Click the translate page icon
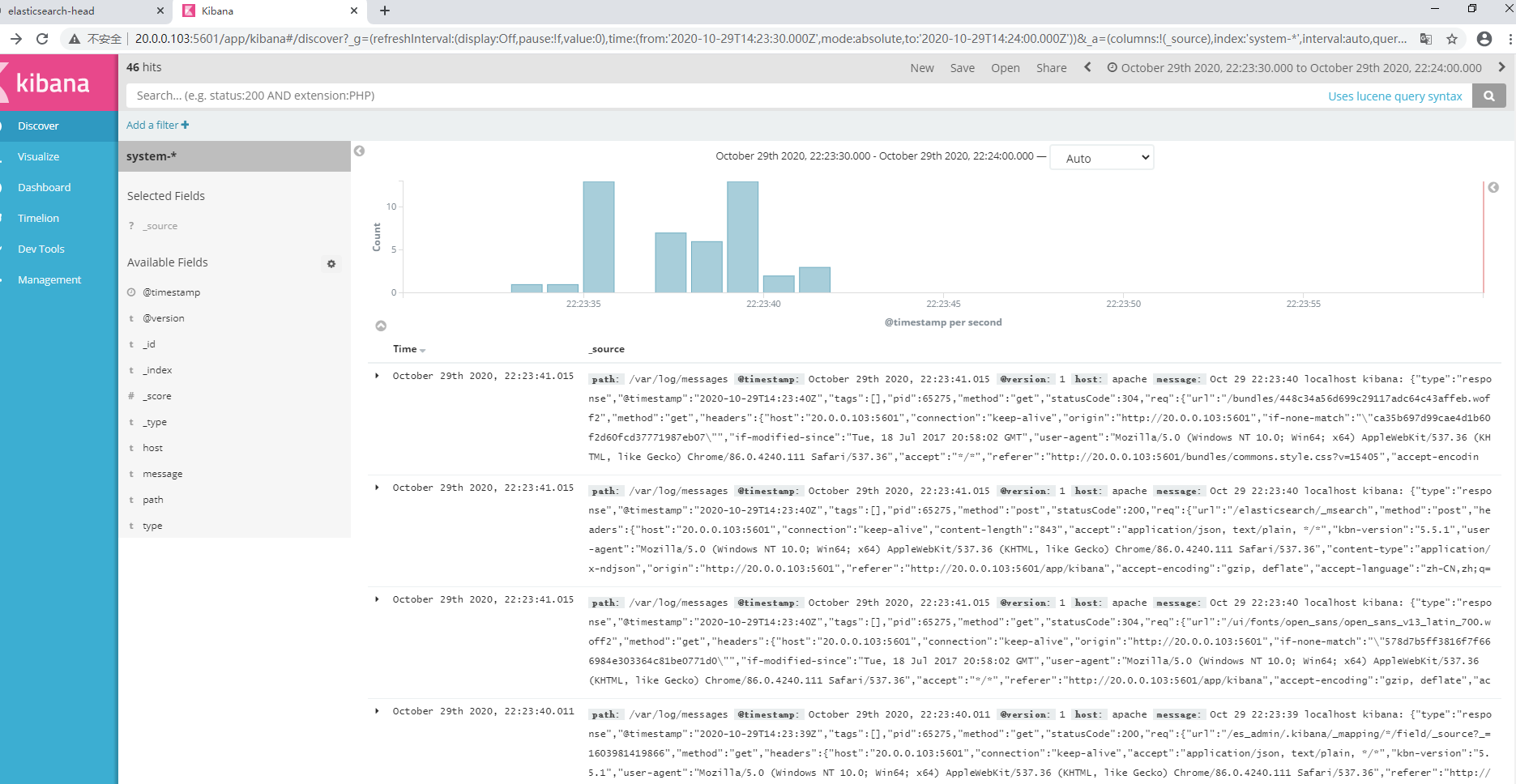Image resolution: width=1516 pixels, height=784 pixels. [1426, 38]
